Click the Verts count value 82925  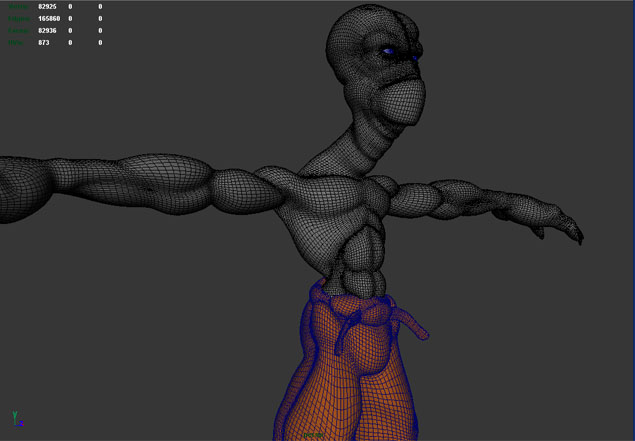tap(47, 7)
